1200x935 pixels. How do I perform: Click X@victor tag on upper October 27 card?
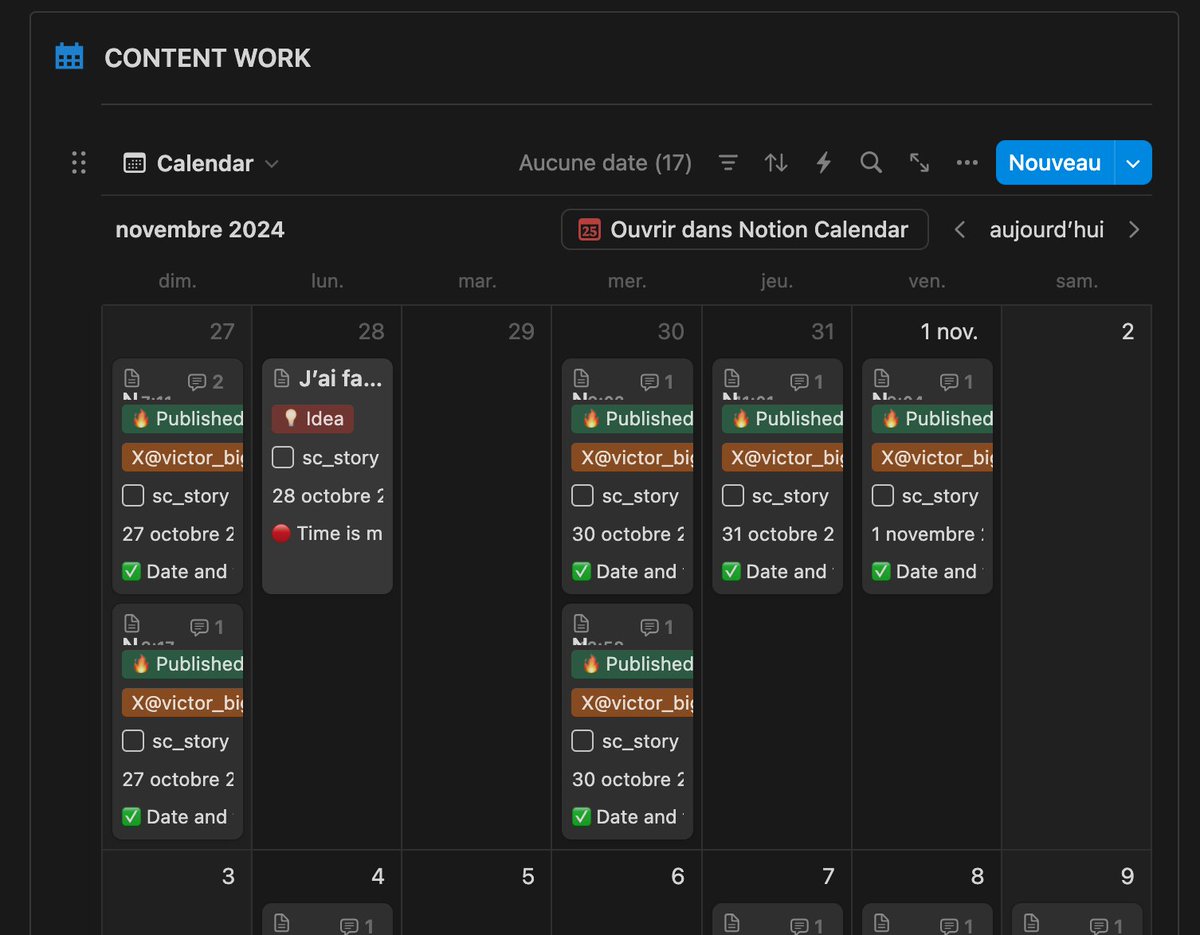[x=182, y=458]
